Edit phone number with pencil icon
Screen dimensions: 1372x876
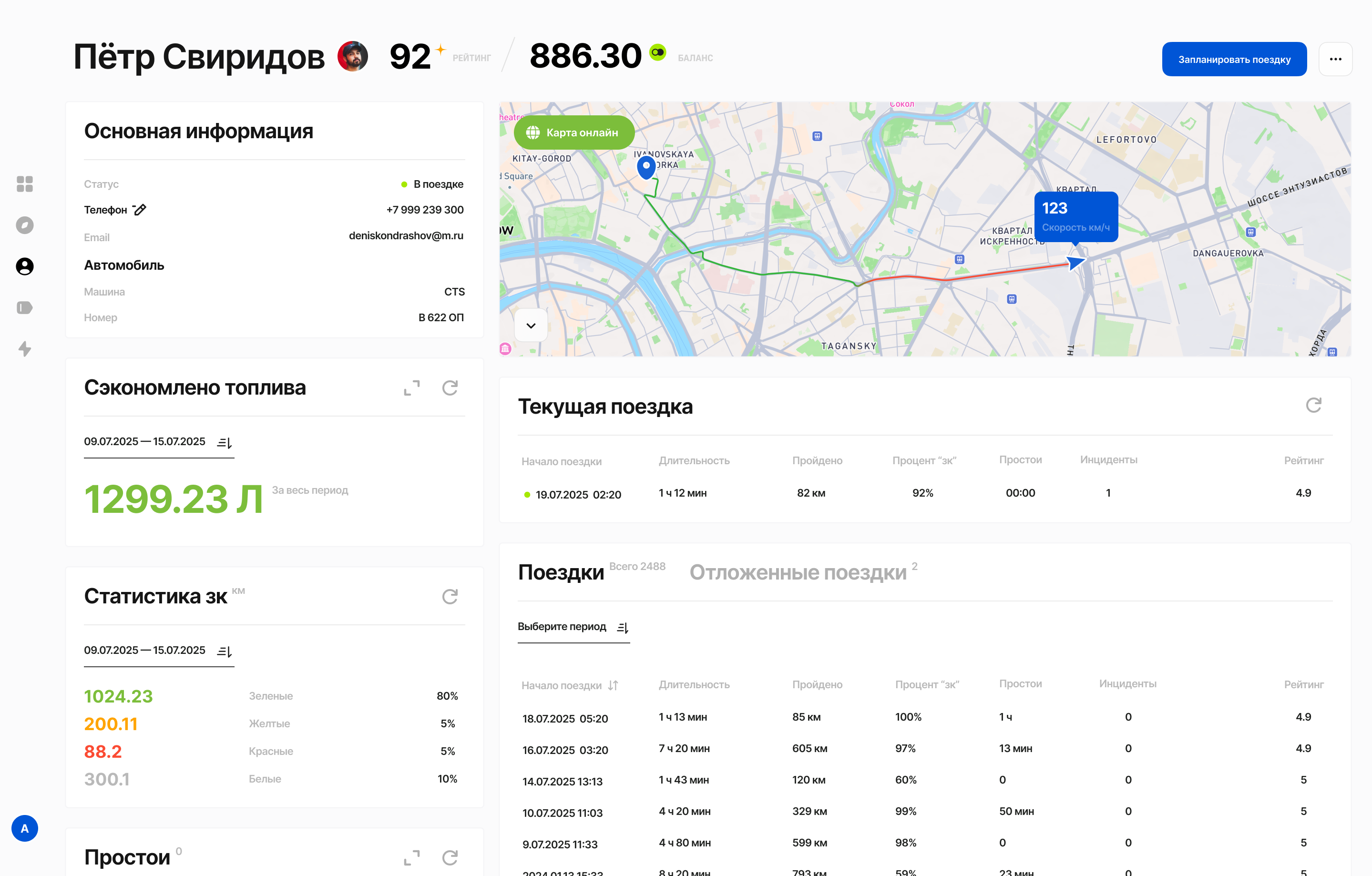[140, 210]
